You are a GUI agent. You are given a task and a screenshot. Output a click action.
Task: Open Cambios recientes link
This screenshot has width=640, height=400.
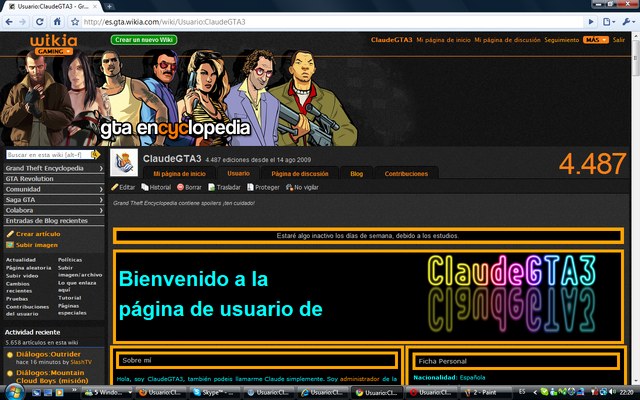pyautogui.click(x=18, y=287)
